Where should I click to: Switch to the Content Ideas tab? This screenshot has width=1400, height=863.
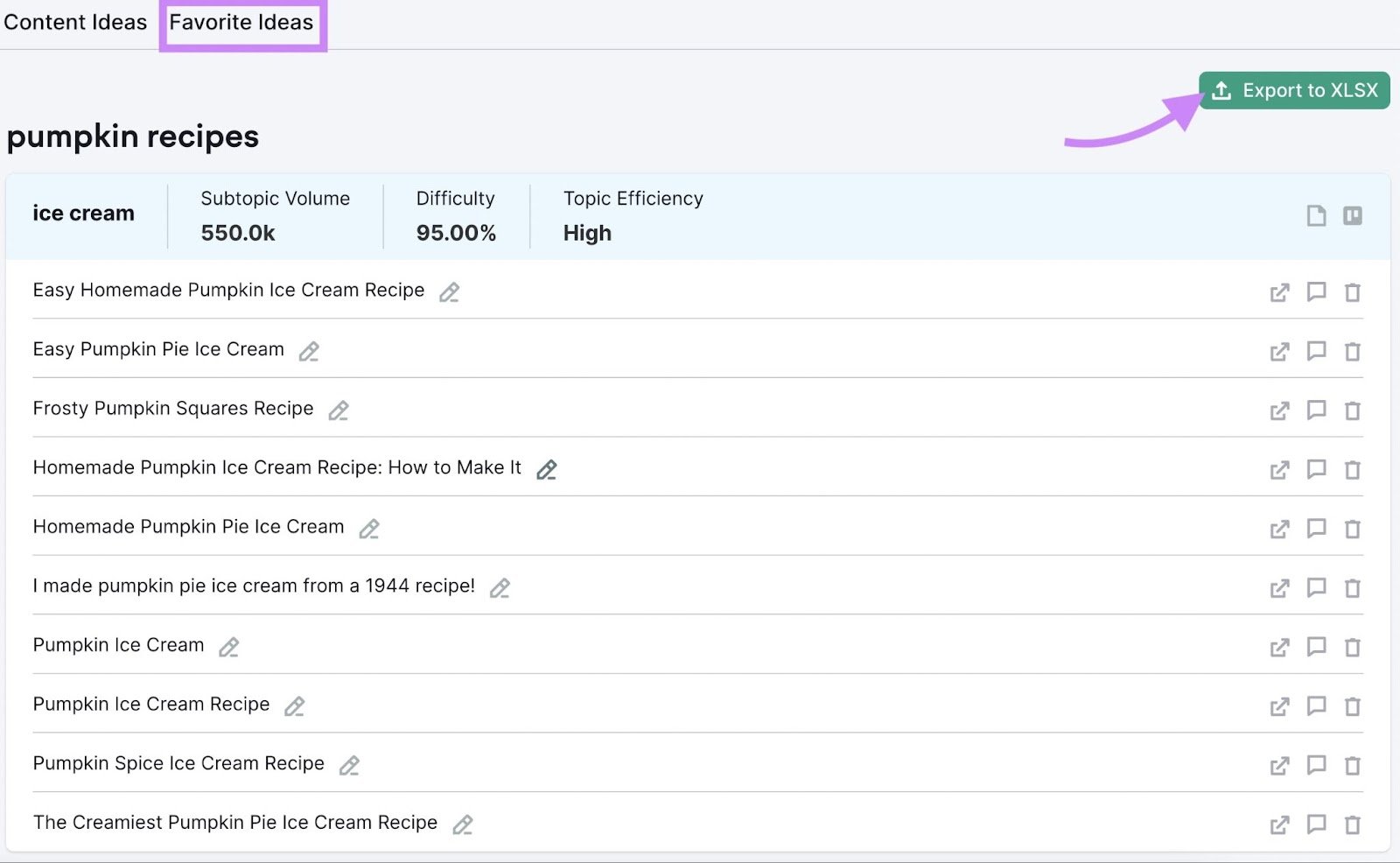[x=75, y=23]
